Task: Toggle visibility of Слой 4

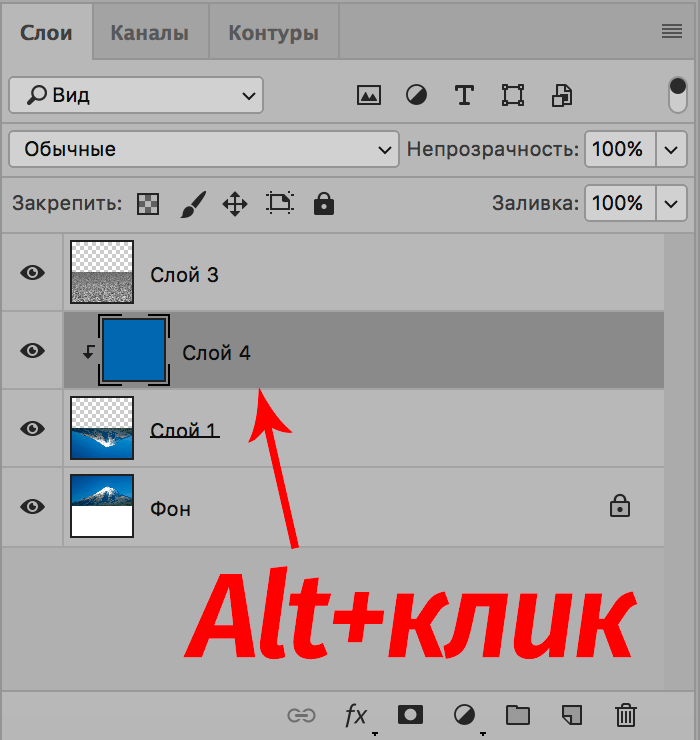Action: pos(33,350)
